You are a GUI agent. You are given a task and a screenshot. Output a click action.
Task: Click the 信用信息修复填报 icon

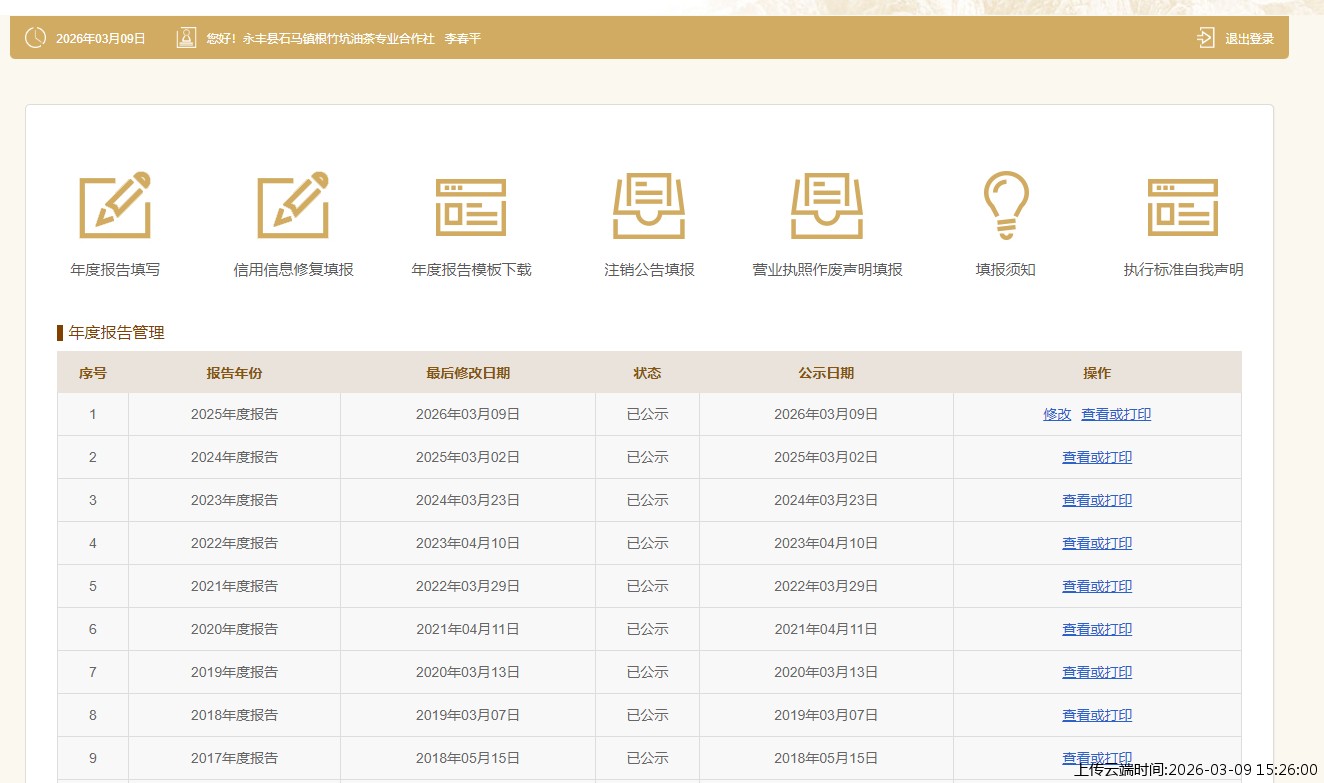tap(293, 205)
